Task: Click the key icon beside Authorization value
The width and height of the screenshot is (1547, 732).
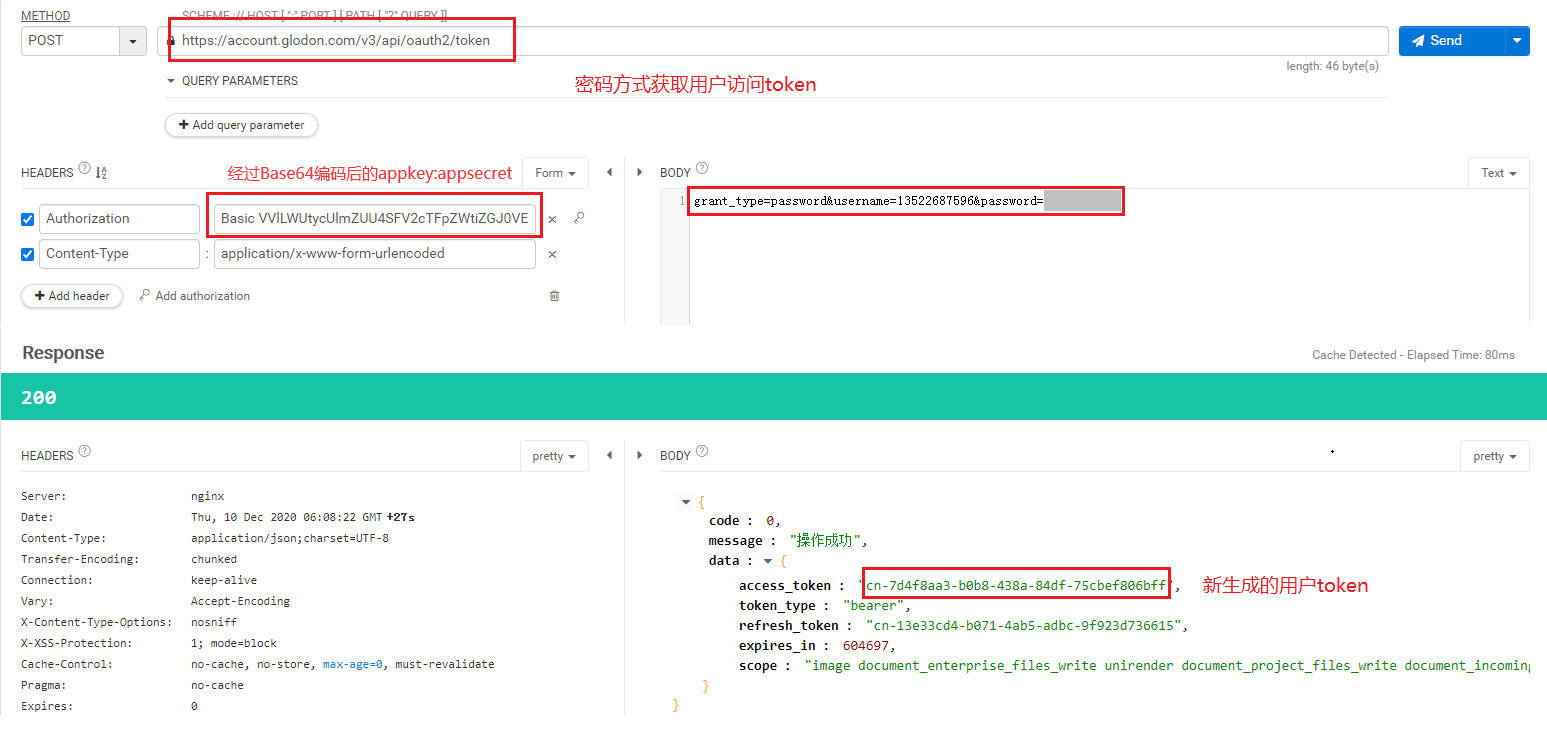Action: tap(578, 218)
